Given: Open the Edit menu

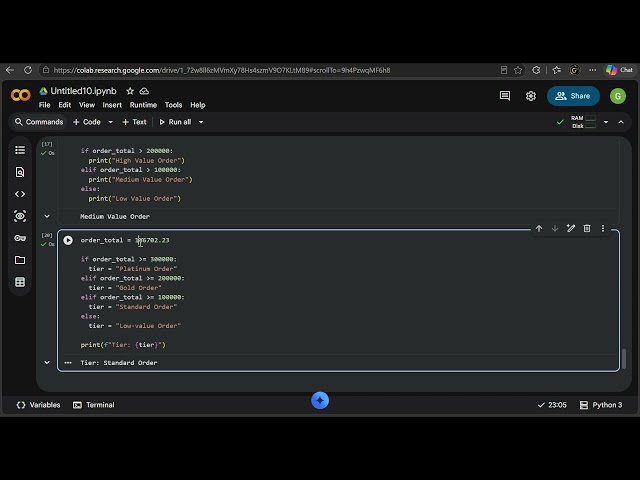Looking at the screenshot, I should click(x=64, y=105).
